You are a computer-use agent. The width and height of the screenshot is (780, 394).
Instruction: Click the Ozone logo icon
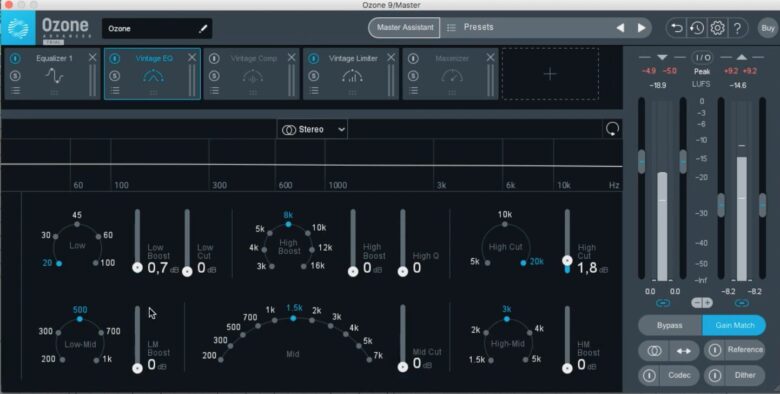pyautogui.click(x=18, y=28)
